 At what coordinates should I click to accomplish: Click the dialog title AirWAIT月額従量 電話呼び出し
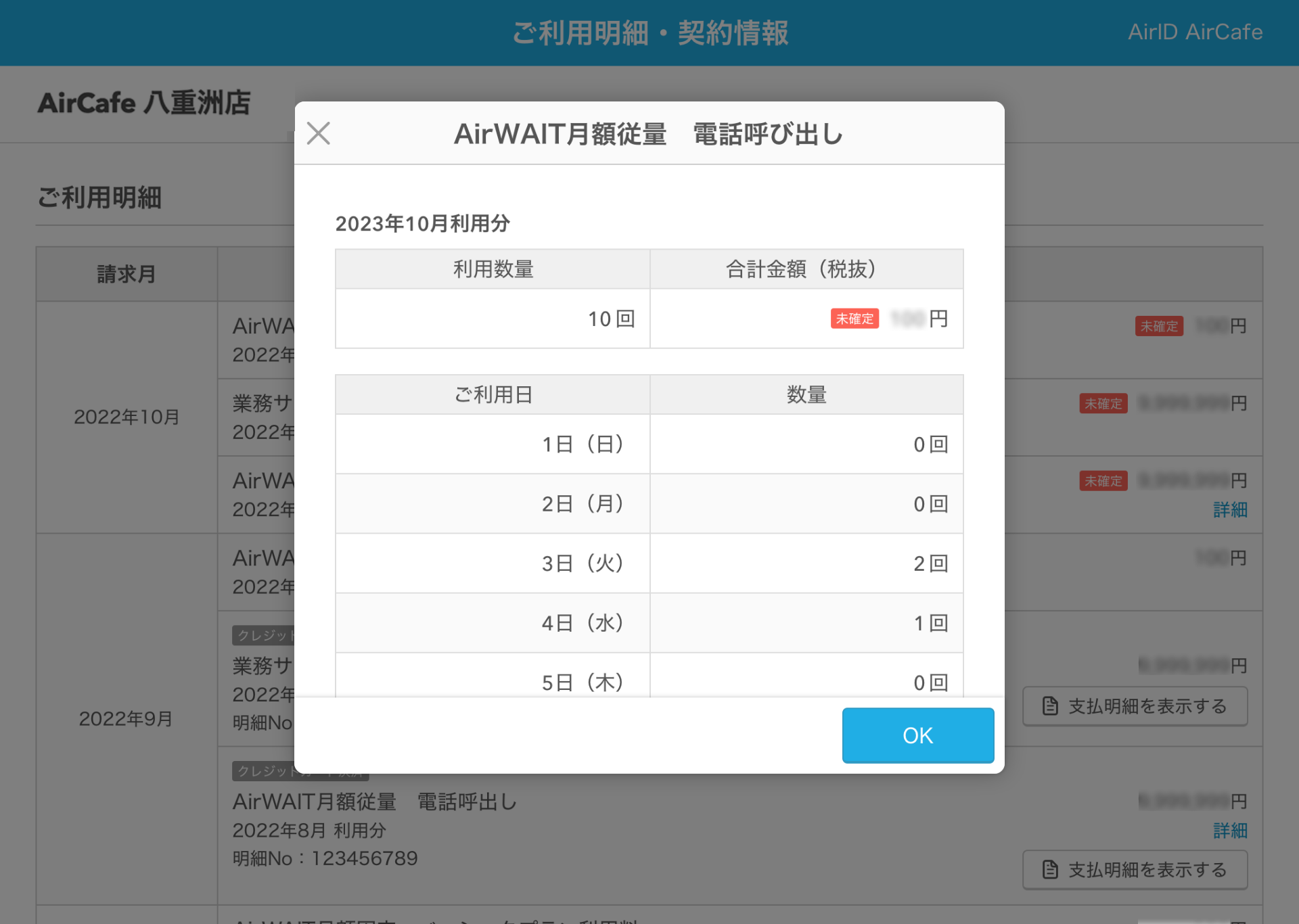(x=649, y=134)
